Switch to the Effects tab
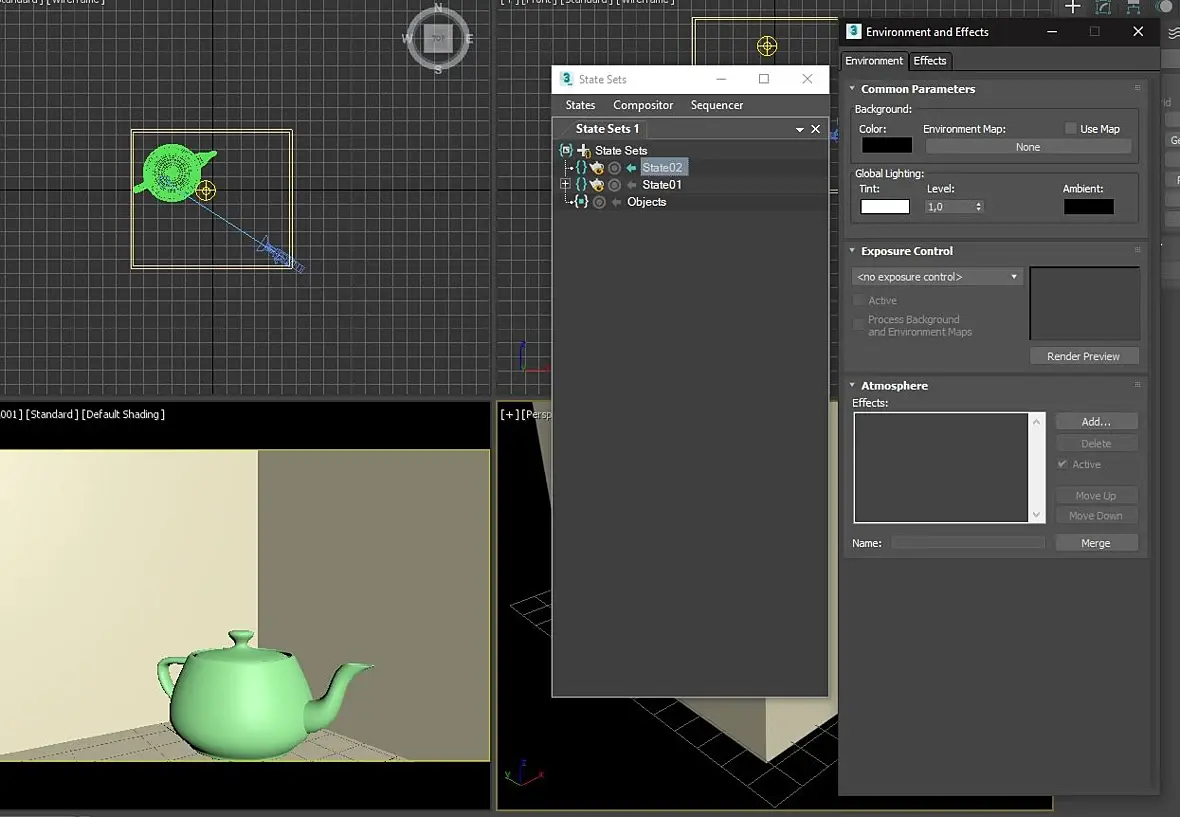The image size is (1180, 817). click(929, 61)
